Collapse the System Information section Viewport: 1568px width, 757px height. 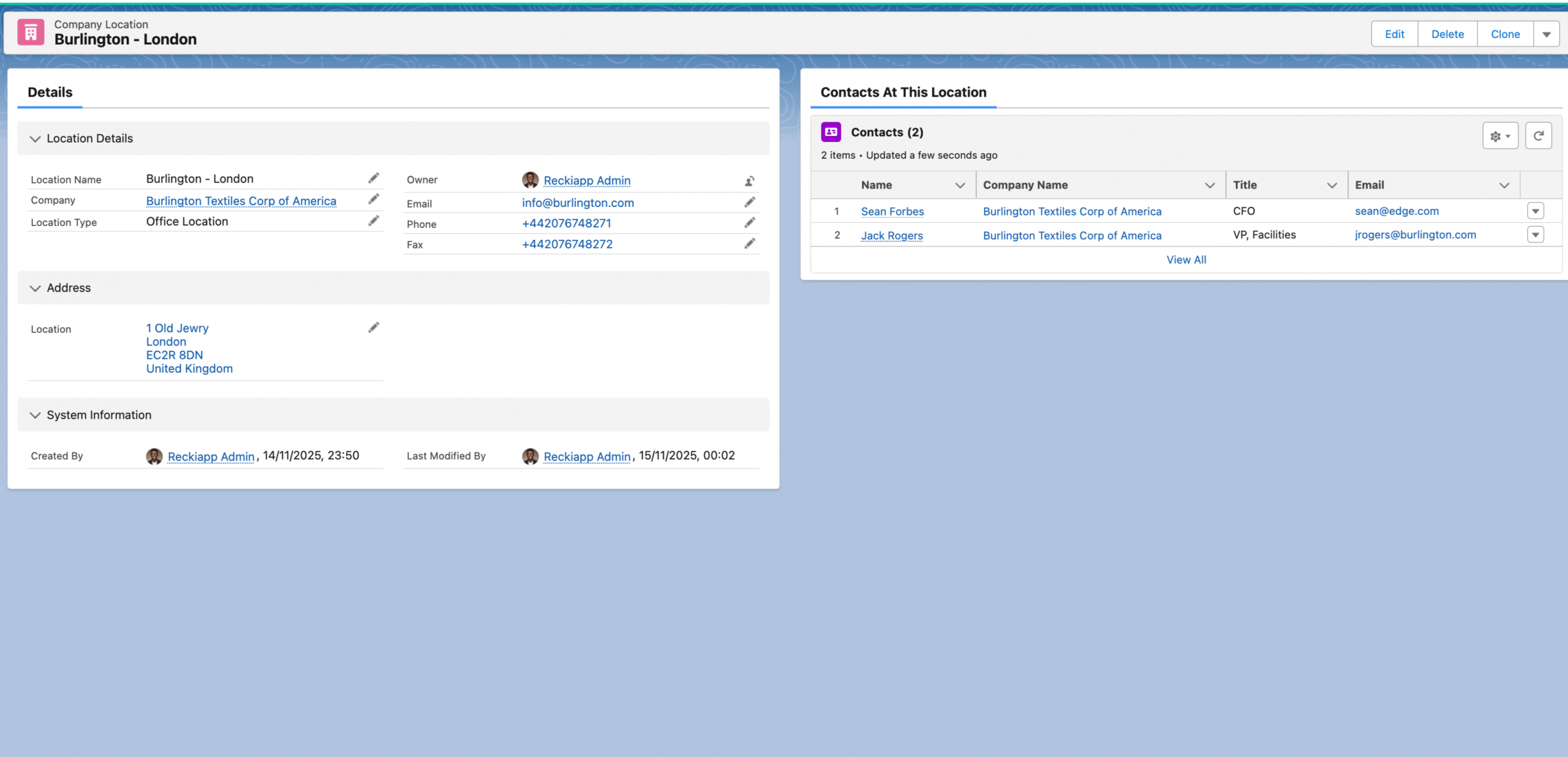point(36,415)
